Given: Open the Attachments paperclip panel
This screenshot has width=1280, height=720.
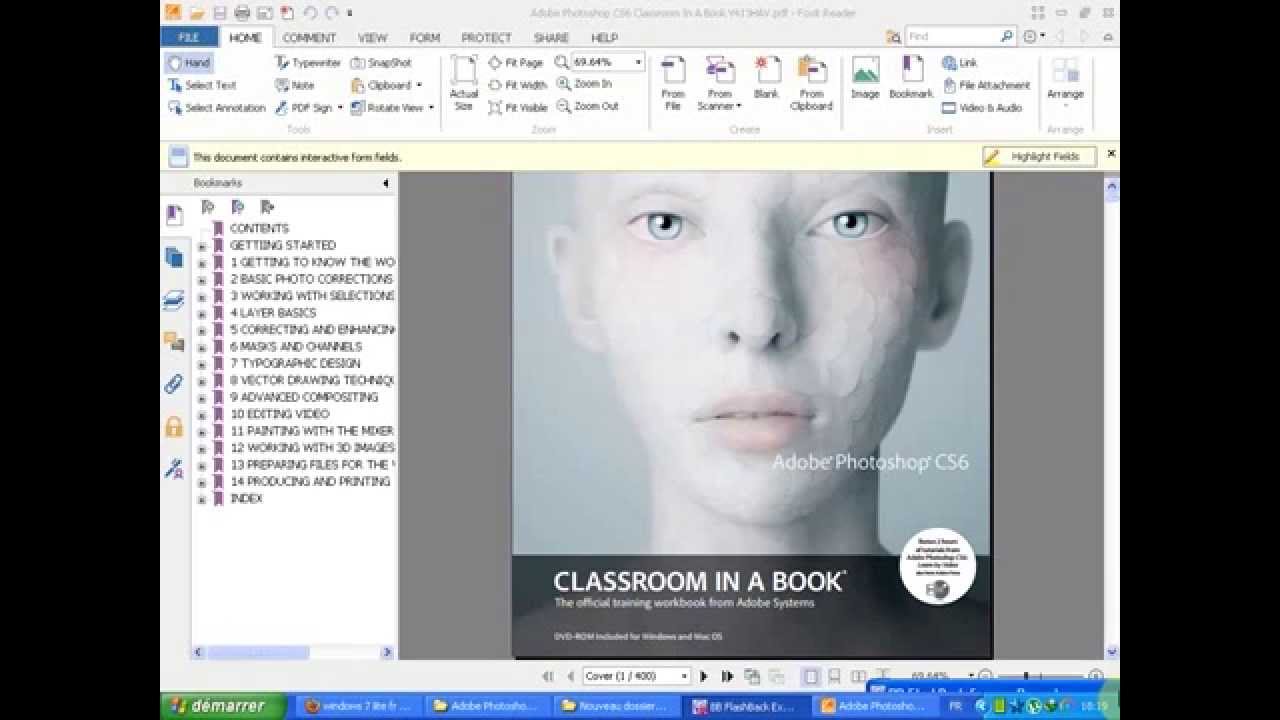Looking at the screenshot, I should coord(174,385).
